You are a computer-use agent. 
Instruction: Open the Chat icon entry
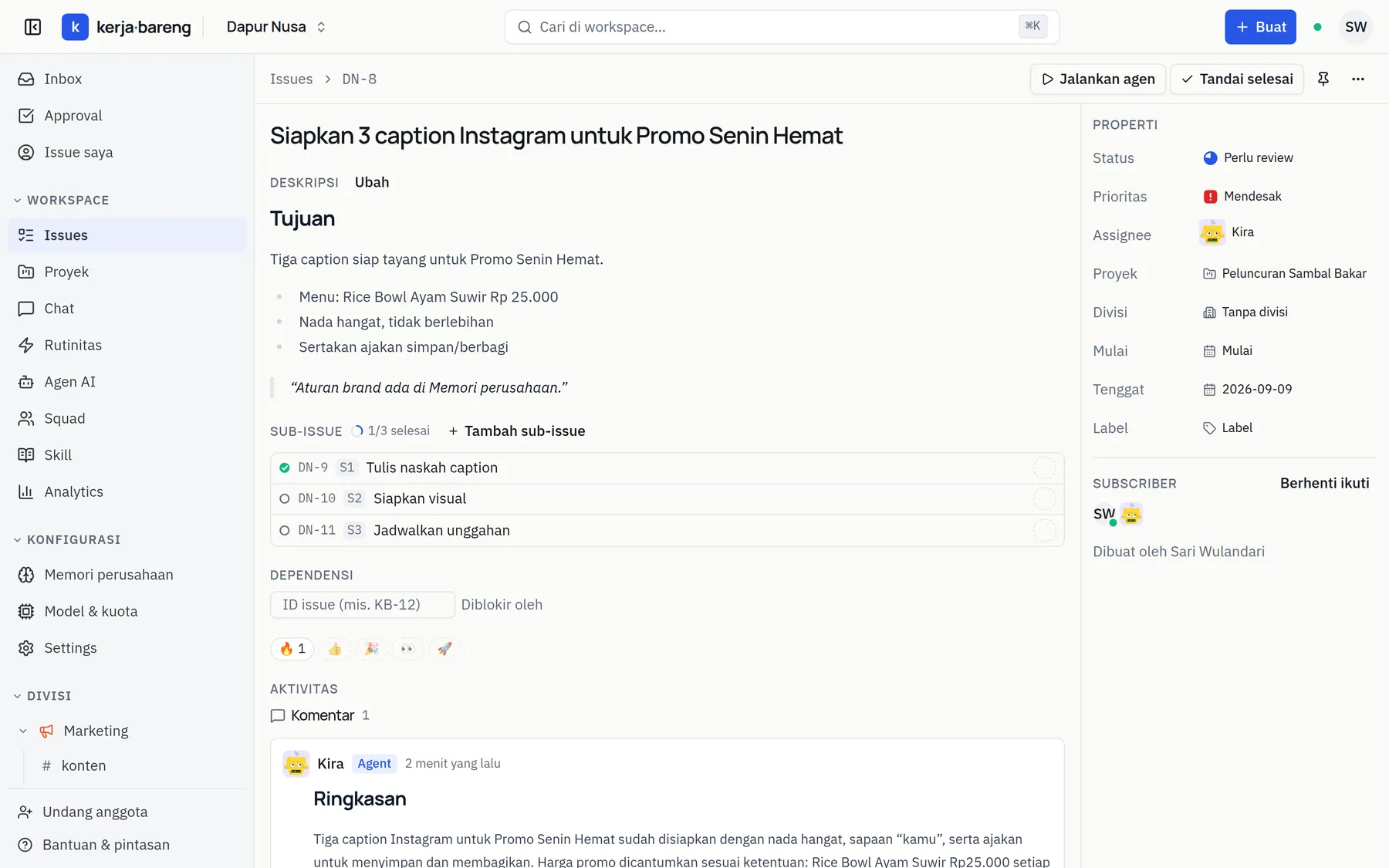click(x=127, y=309)
